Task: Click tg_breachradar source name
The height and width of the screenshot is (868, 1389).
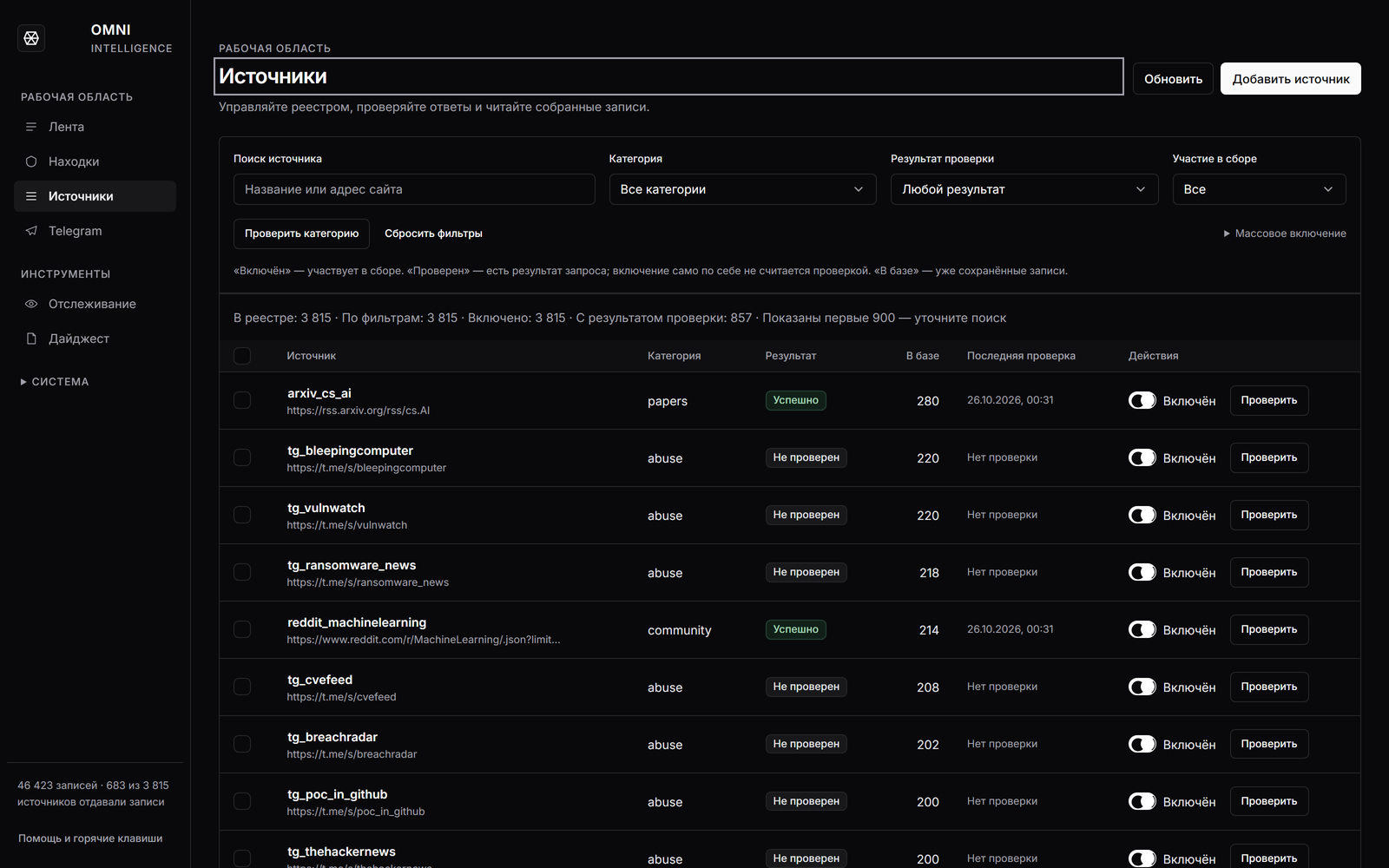Action: [332, 737]
